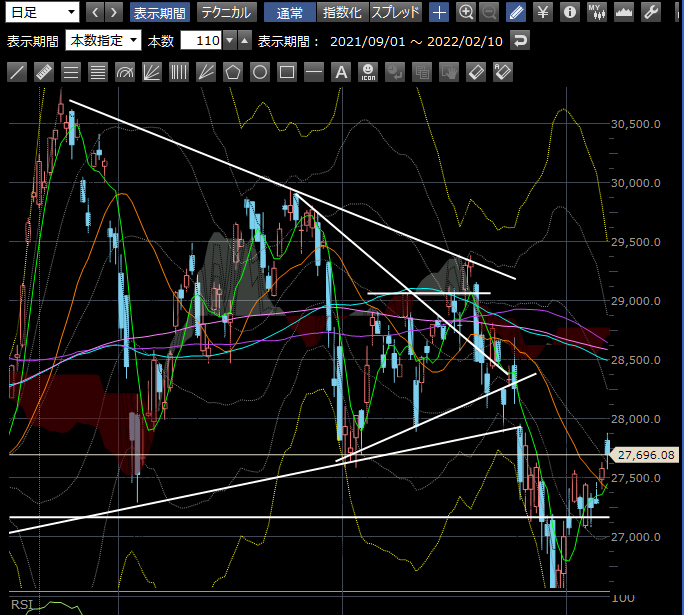
Task: Pick the rectangle drawing tool
Action: click(287, 72)
